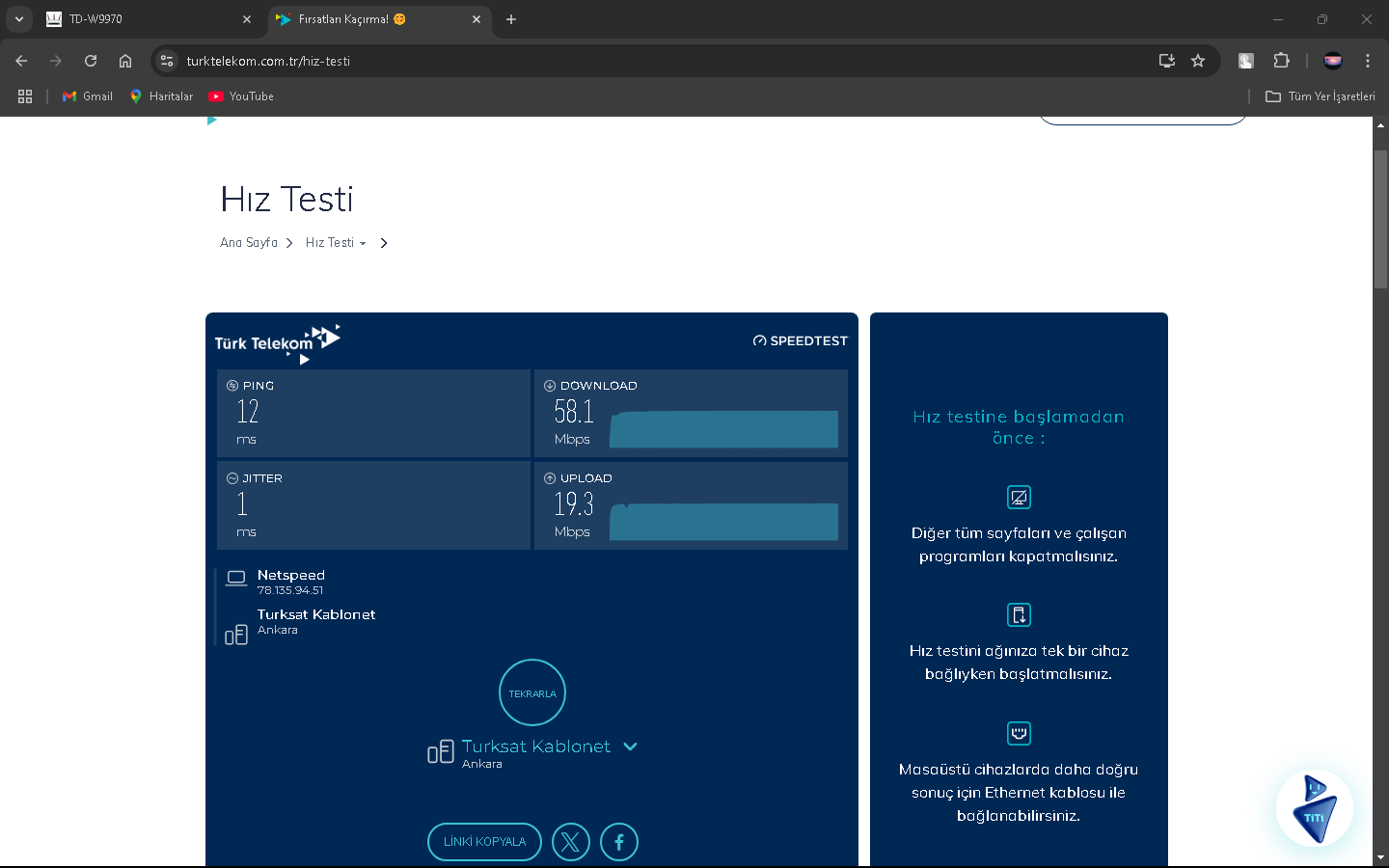Go to Ana Sayfa breadcrumb link
1389x868 pixels.
[x=248, y=243]
